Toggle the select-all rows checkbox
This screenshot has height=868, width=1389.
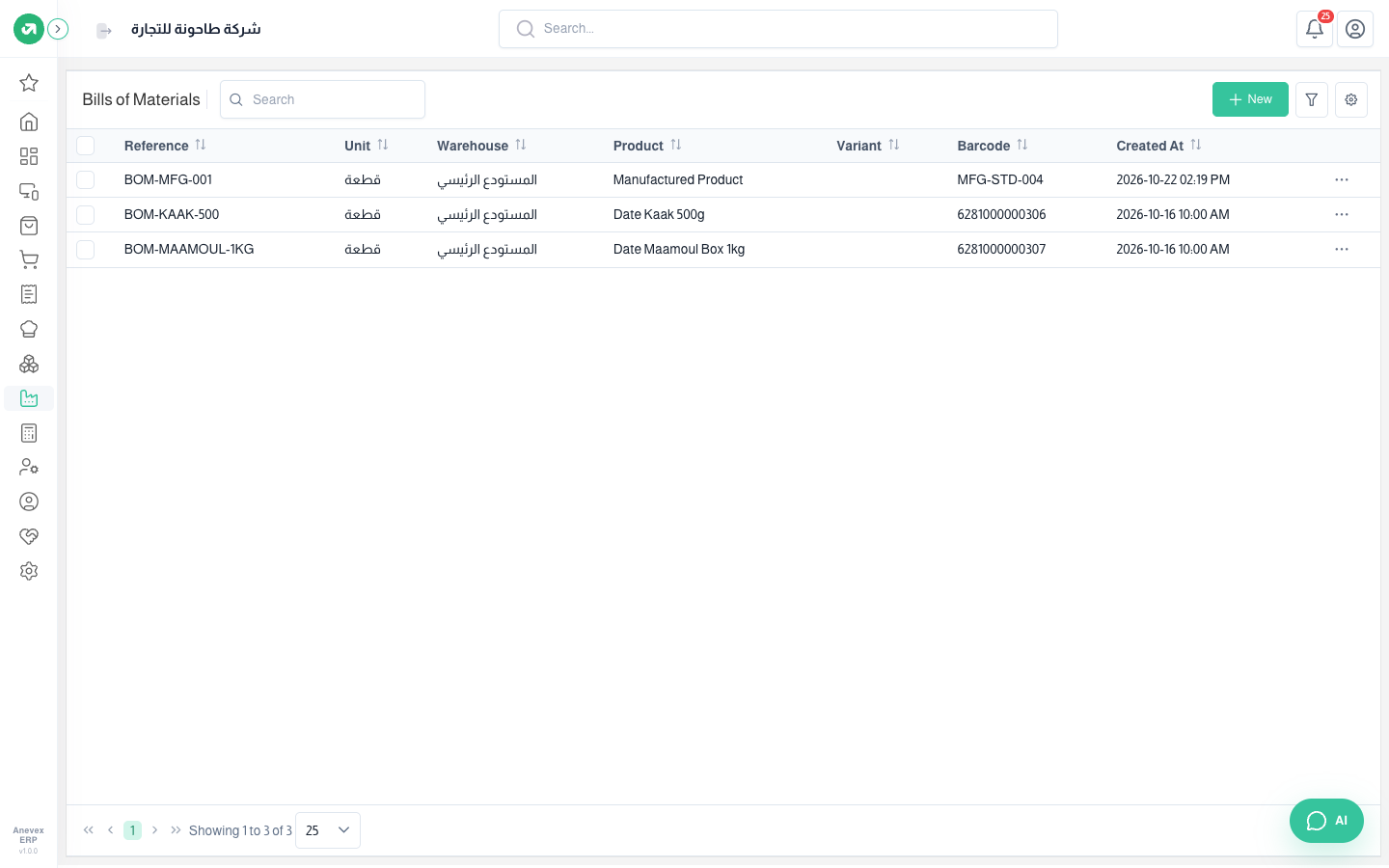86,146
